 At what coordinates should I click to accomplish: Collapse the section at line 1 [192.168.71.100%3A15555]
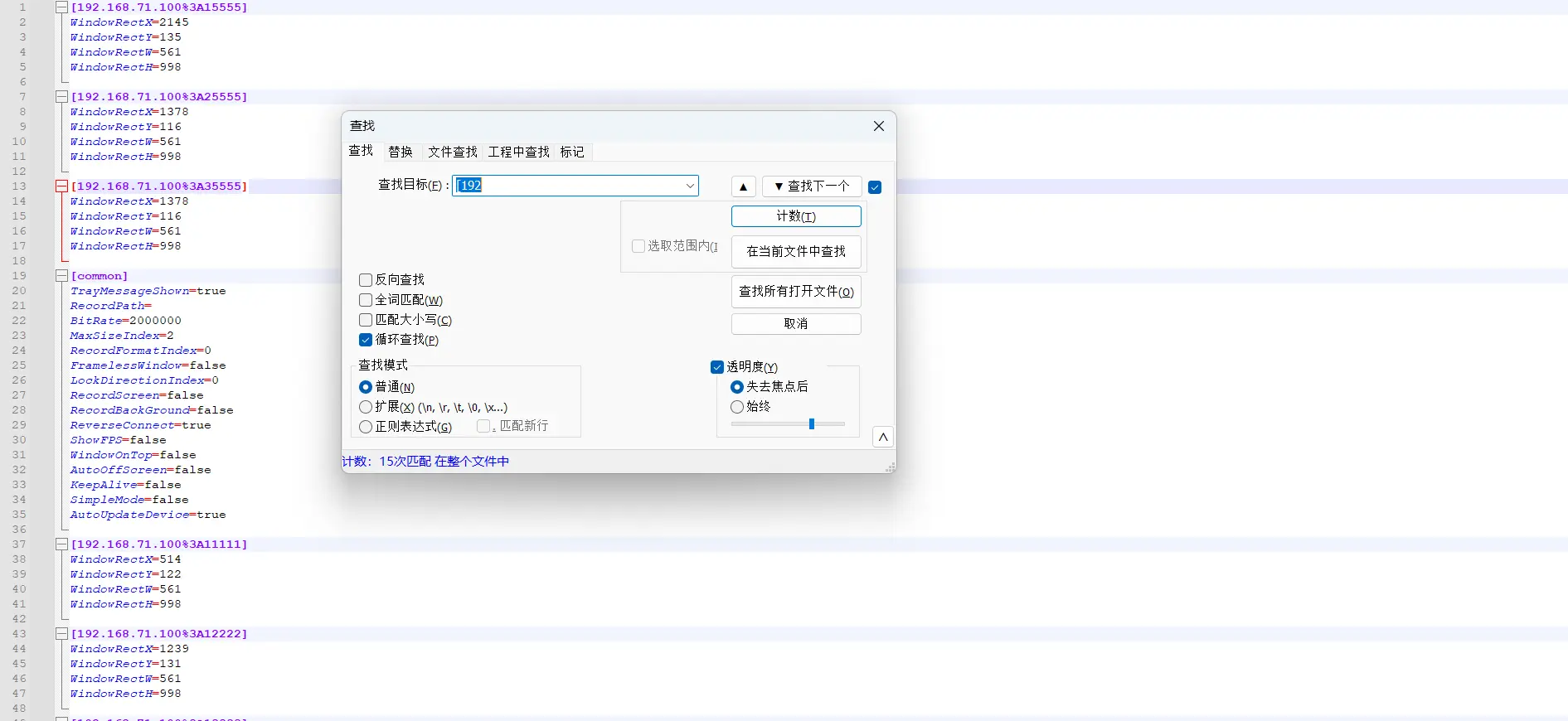61,7
